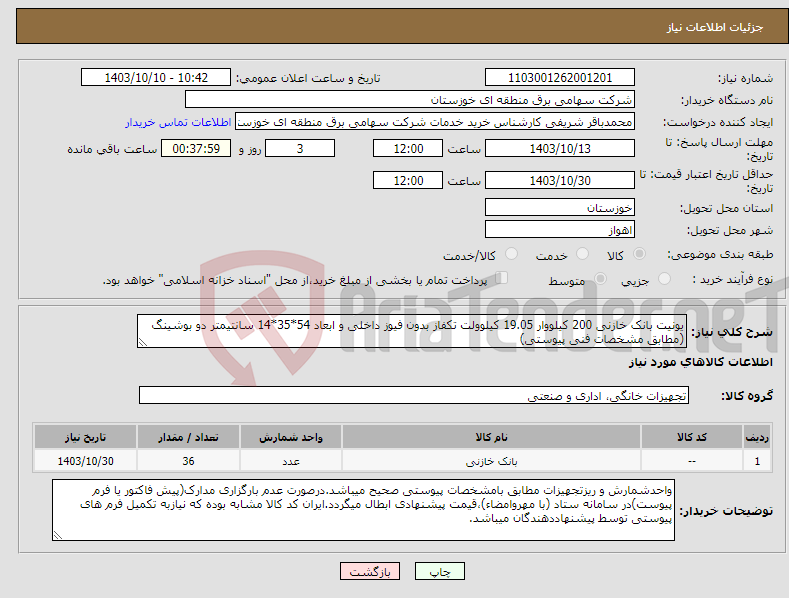Click the جزئیات اطلاعات نیاز header title
The image size is (789, 598).
[x=715, y=27]
